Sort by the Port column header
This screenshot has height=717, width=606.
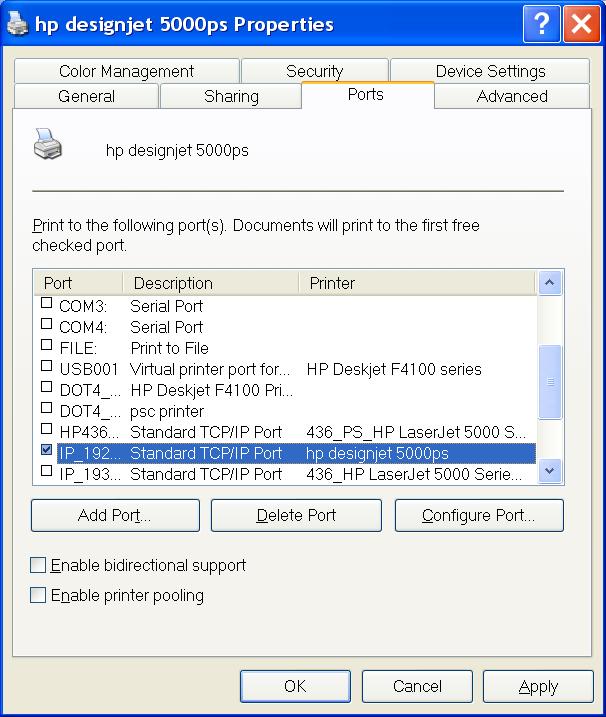[78, 283]
